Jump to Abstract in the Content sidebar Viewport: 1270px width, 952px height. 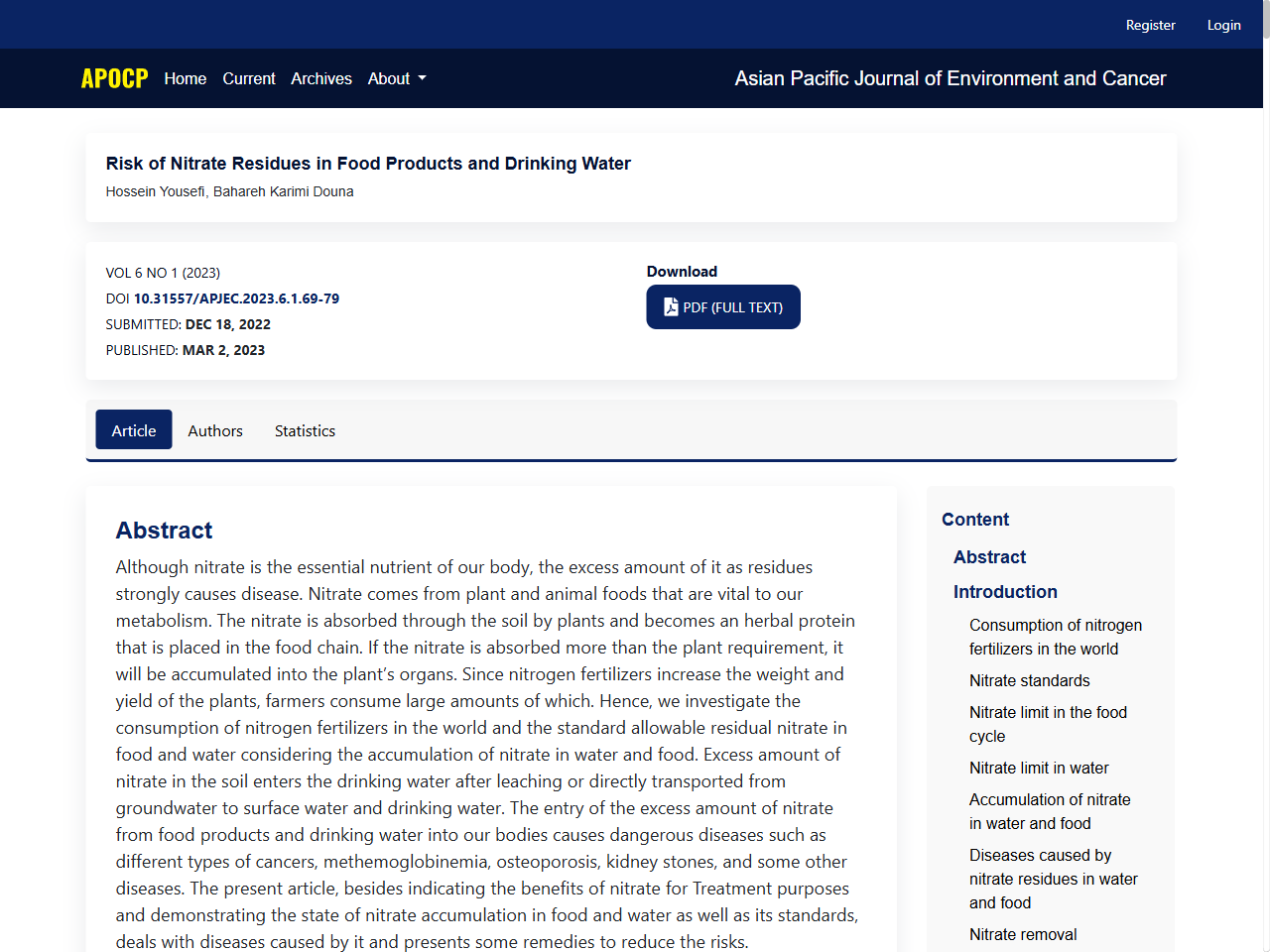pos(989,557)
